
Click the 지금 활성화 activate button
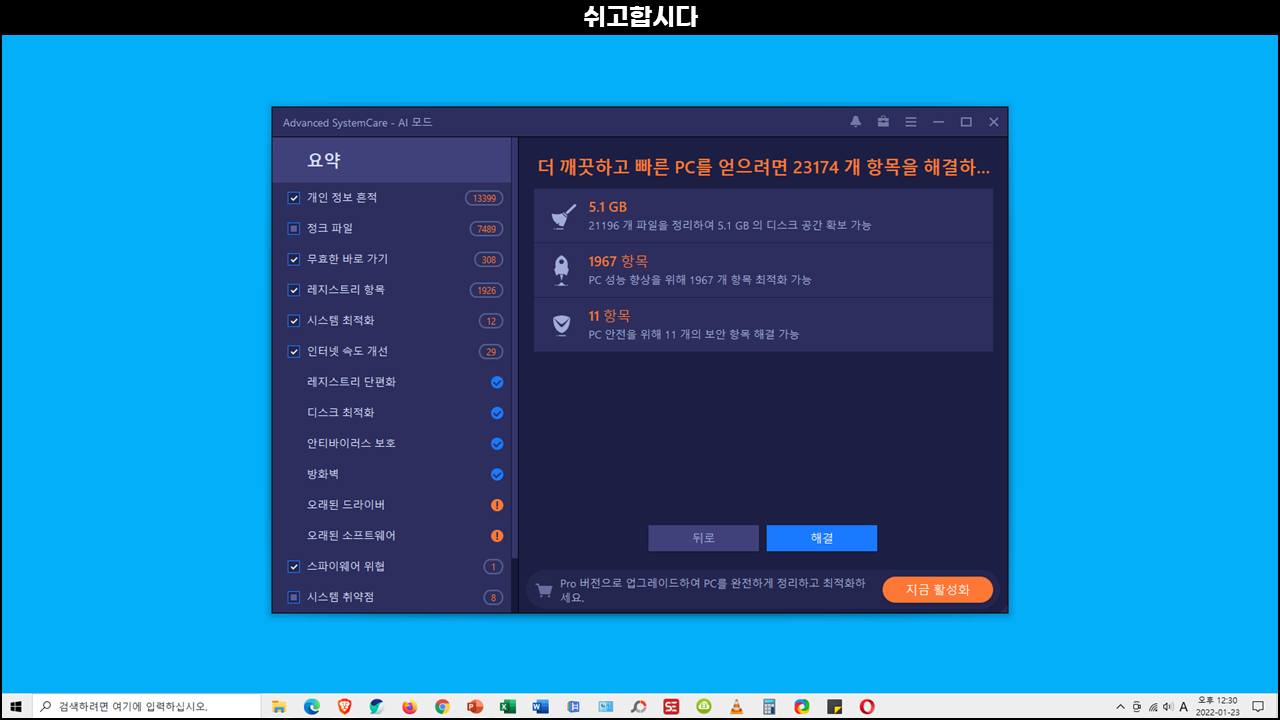coord(938,590)
